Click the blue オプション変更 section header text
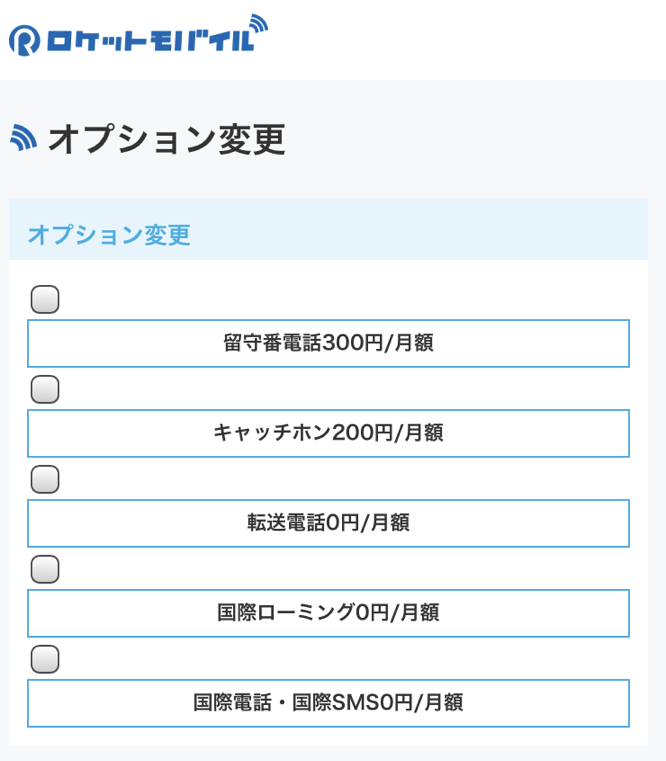The height and width of the screenshot is (761, 666). tap(109, 235)
